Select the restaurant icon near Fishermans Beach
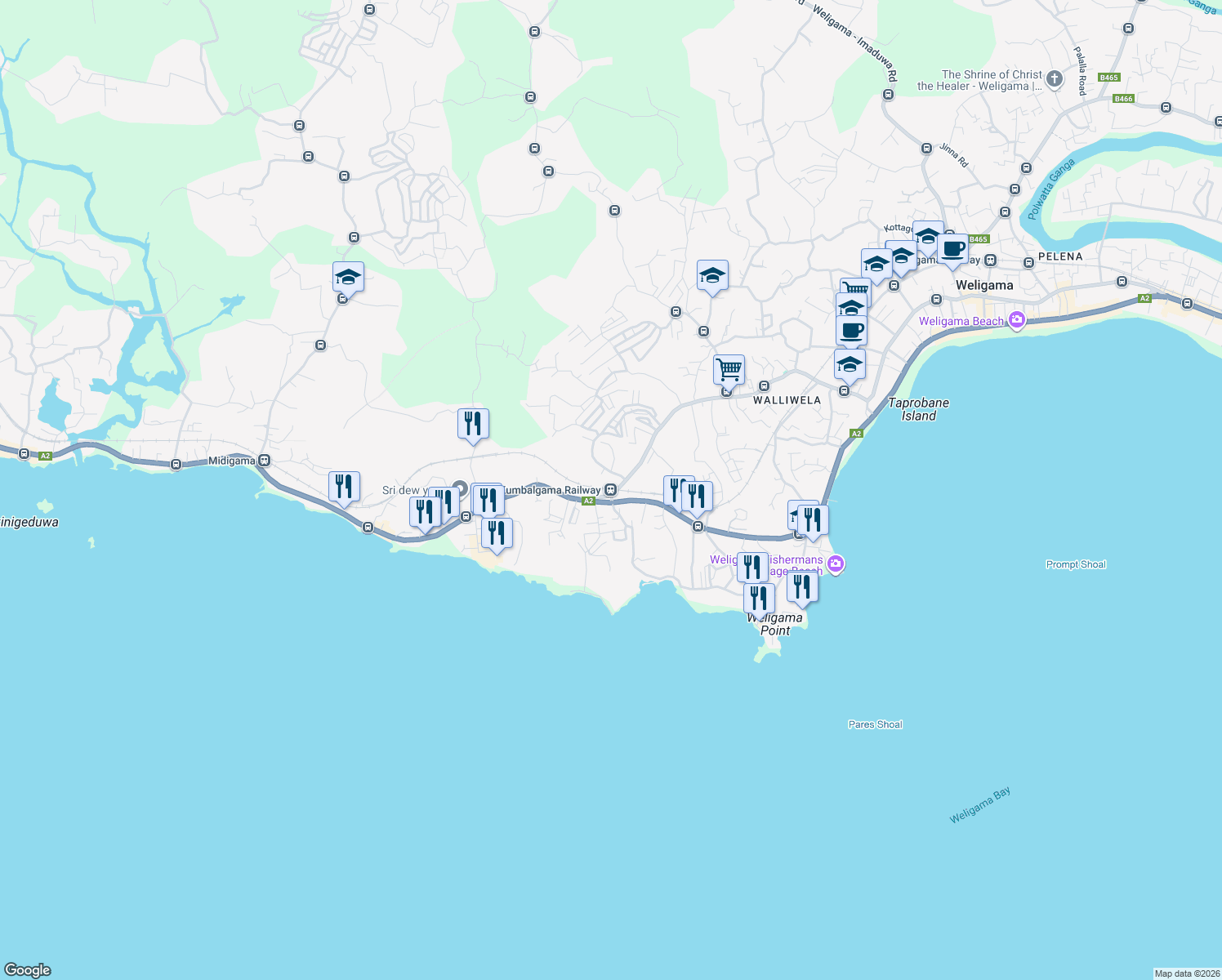The height and width of the screenshot is (980, 1222). point(751,566)
